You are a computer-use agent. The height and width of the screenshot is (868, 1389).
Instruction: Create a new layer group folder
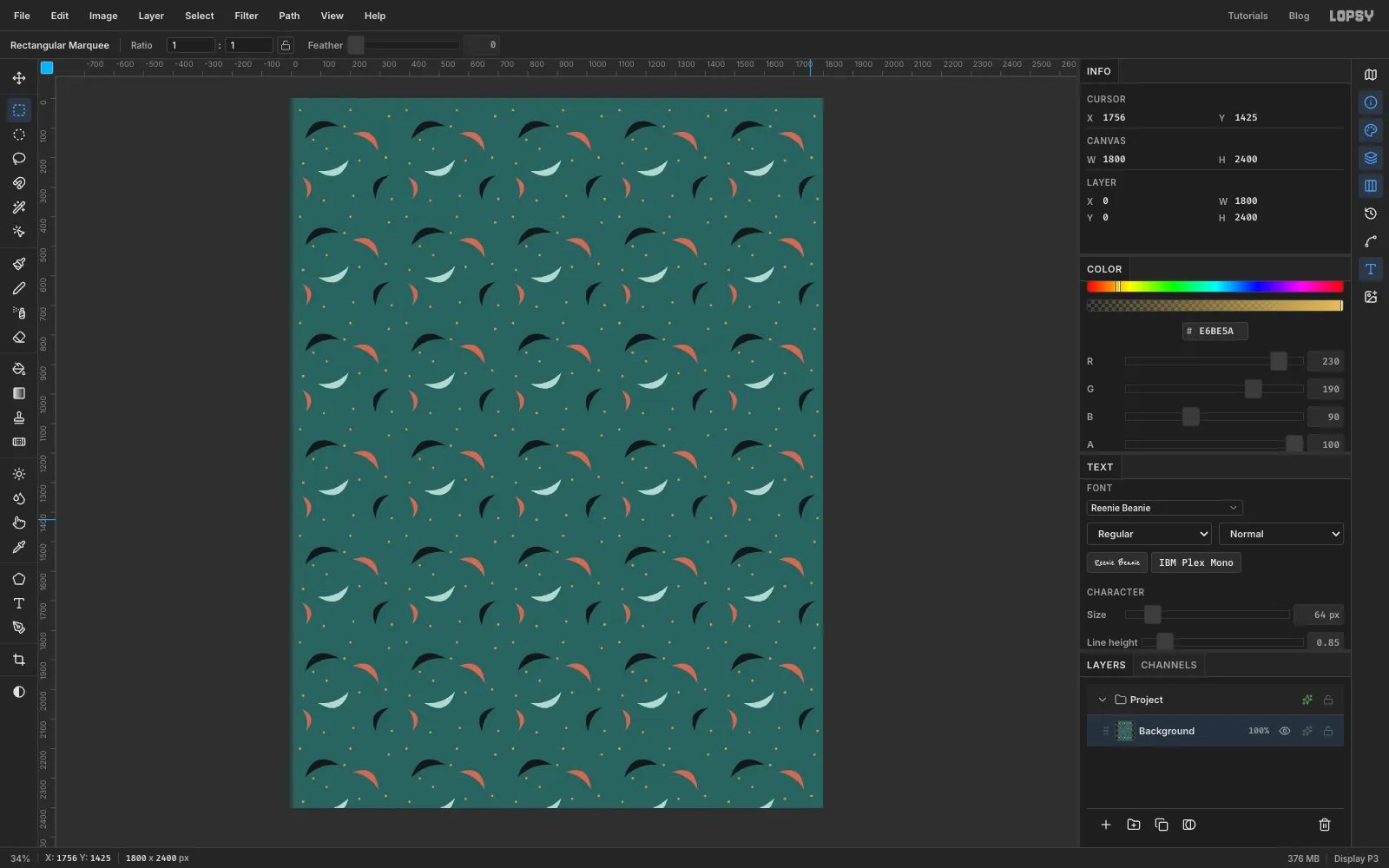click(1134, 825)
